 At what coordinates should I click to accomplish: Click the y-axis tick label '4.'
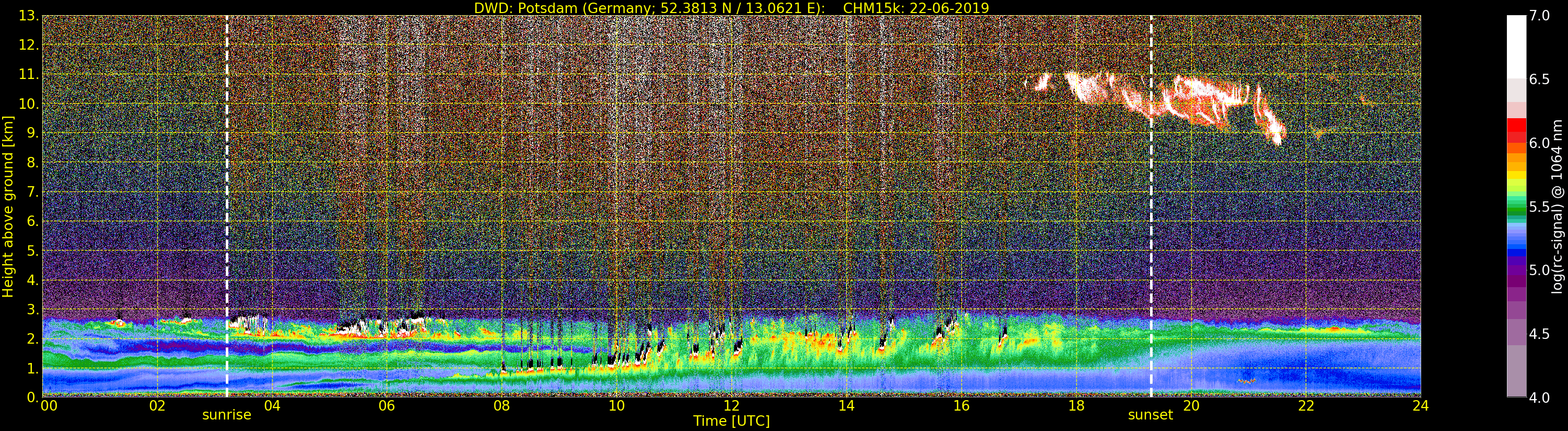(x=33, y=280)
